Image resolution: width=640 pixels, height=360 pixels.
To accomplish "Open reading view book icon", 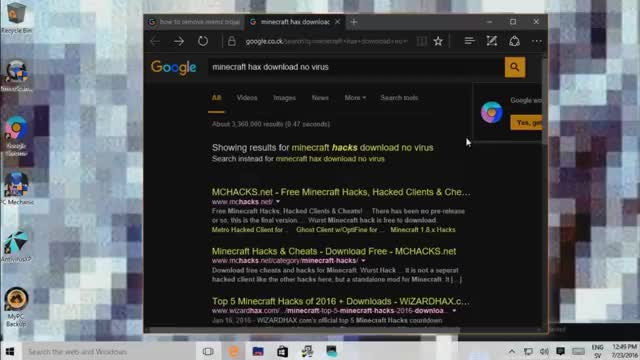I will 422,41.
